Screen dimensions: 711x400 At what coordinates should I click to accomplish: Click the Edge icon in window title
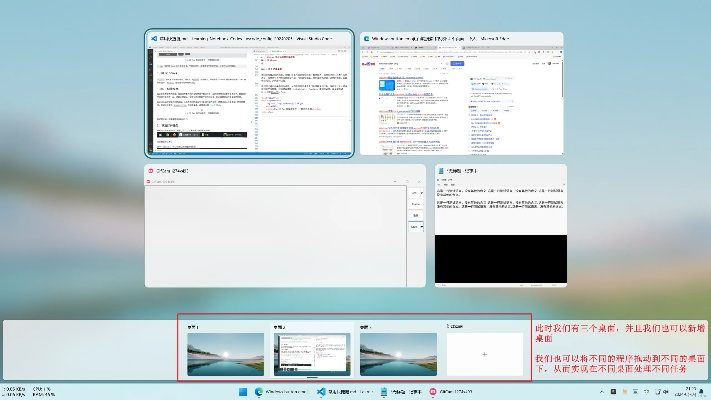click(x=367, y=39)
